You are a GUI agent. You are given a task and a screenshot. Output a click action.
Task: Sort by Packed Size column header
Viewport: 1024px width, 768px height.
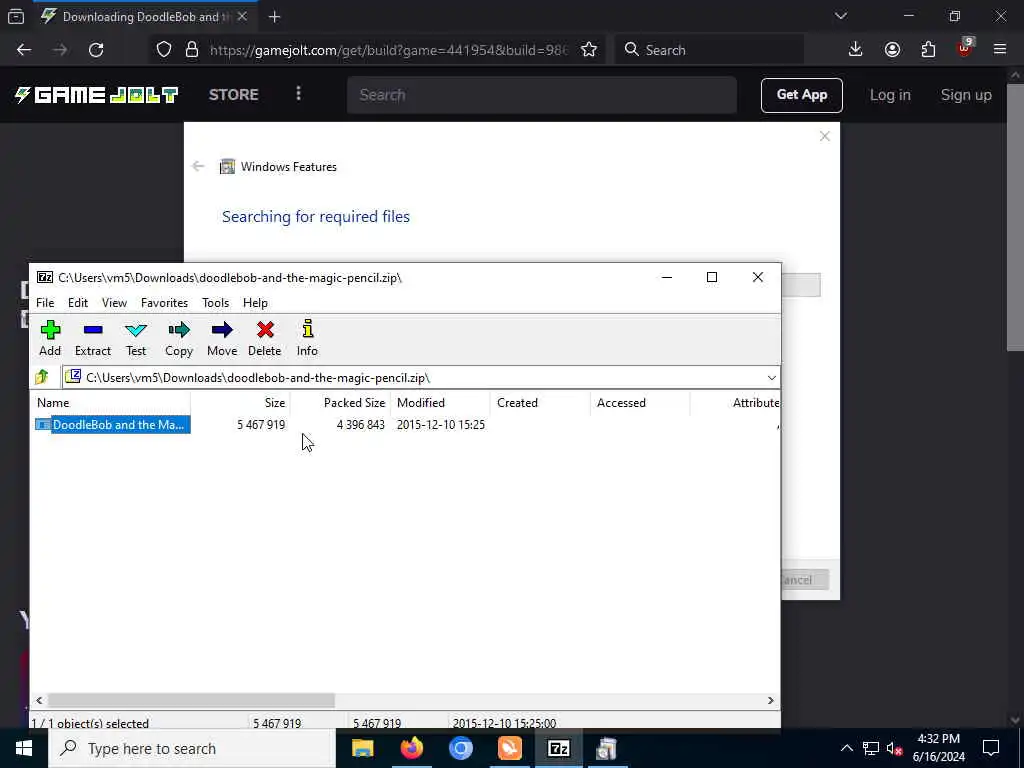pos(340,403)
